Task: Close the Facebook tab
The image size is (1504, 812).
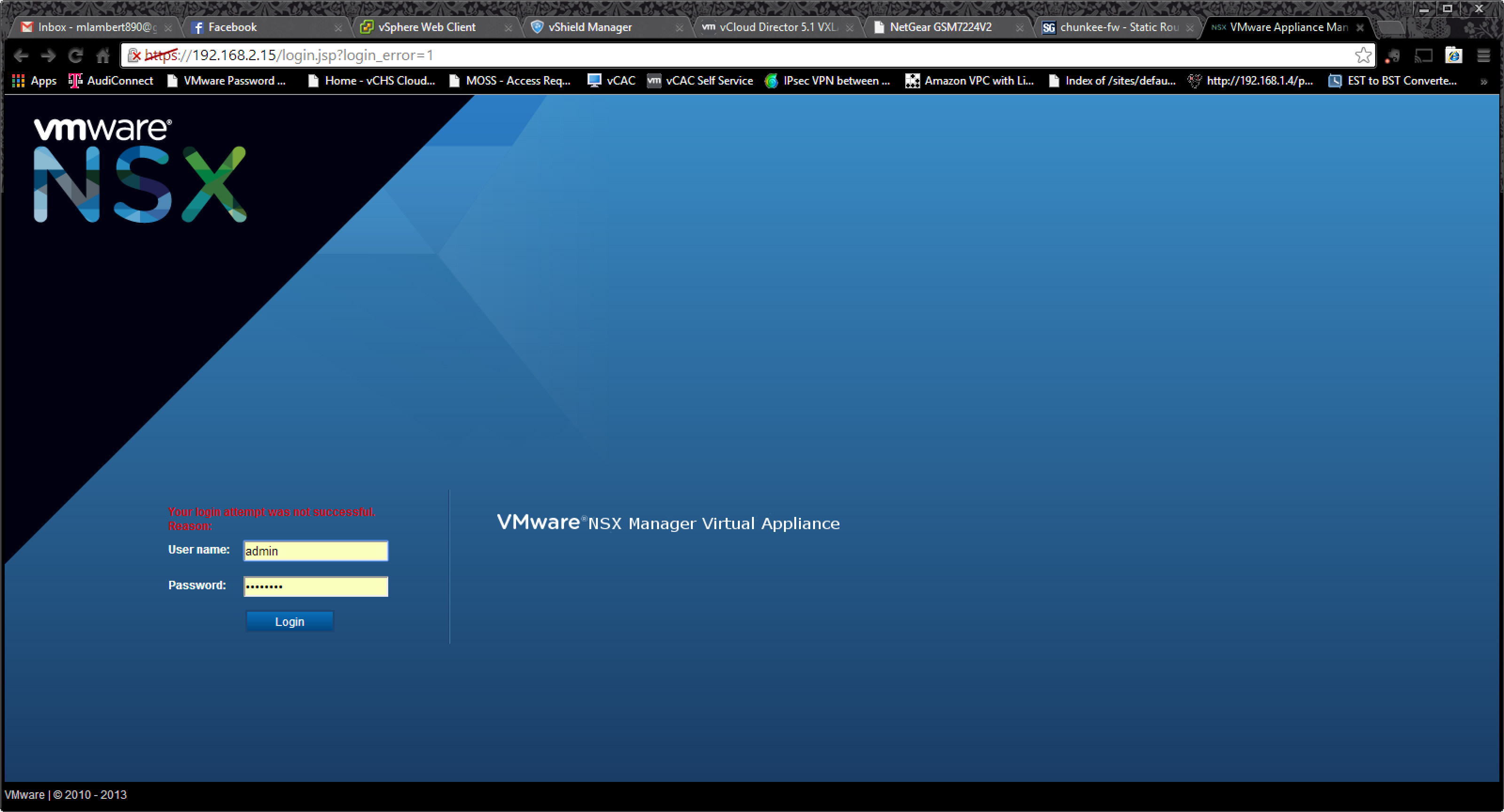Action: [x=337, y=27]
